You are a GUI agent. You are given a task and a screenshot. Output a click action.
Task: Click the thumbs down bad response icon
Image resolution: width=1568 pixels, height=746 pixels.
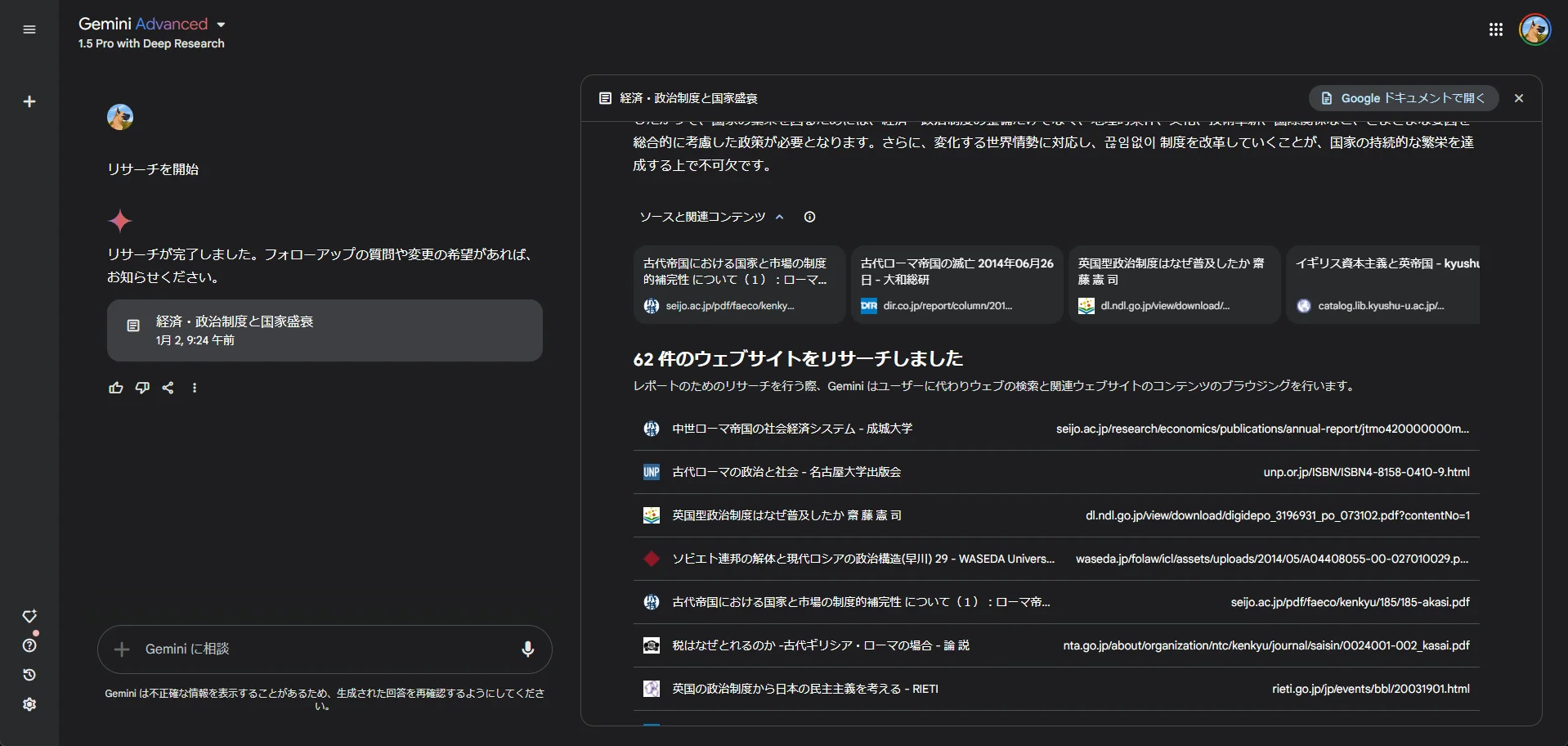coord(142,388)
